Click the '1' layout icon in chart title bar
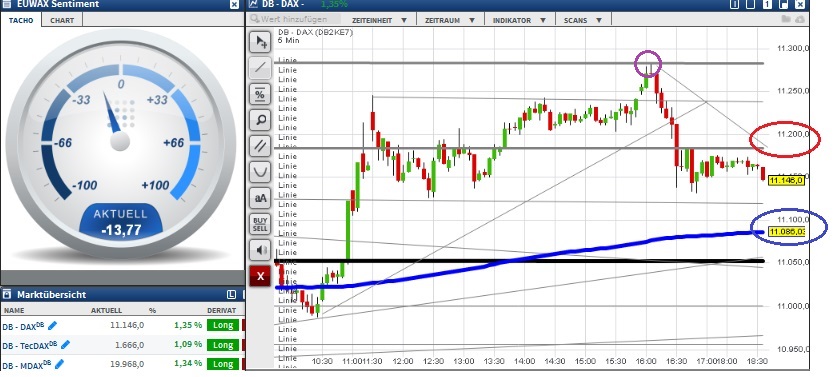 (x=767, y=4)
